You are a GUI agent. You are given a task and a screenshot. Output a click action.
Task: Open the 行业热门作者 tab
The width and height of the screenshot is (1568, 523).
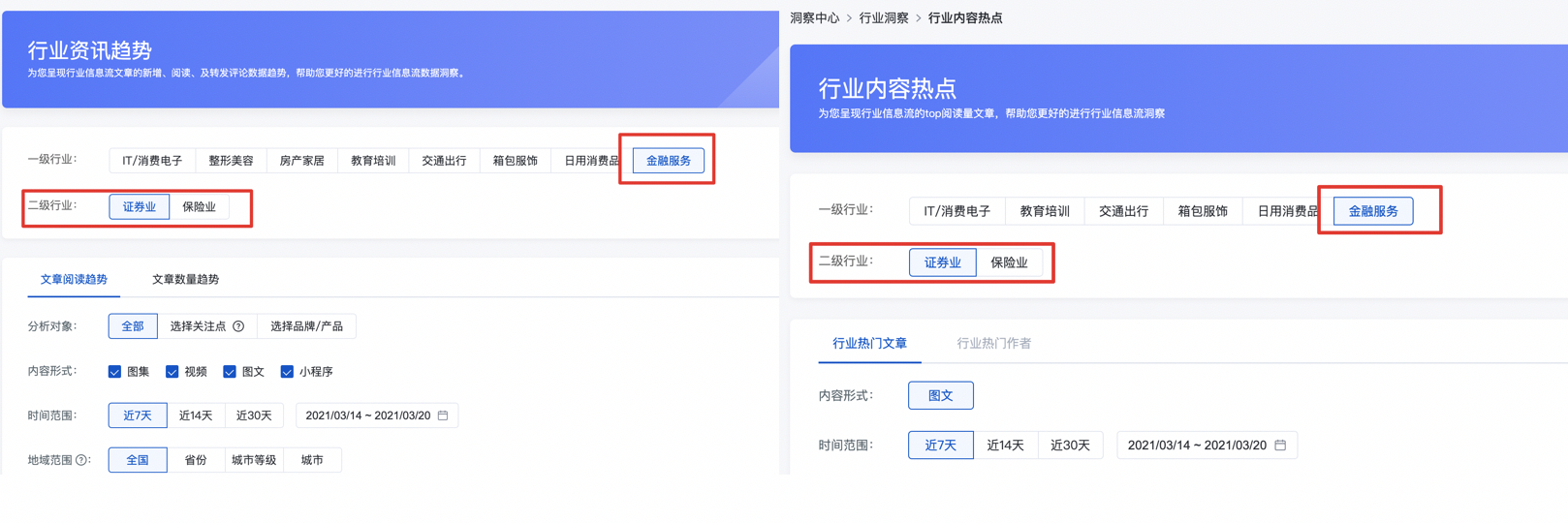(x=993, y=343)
